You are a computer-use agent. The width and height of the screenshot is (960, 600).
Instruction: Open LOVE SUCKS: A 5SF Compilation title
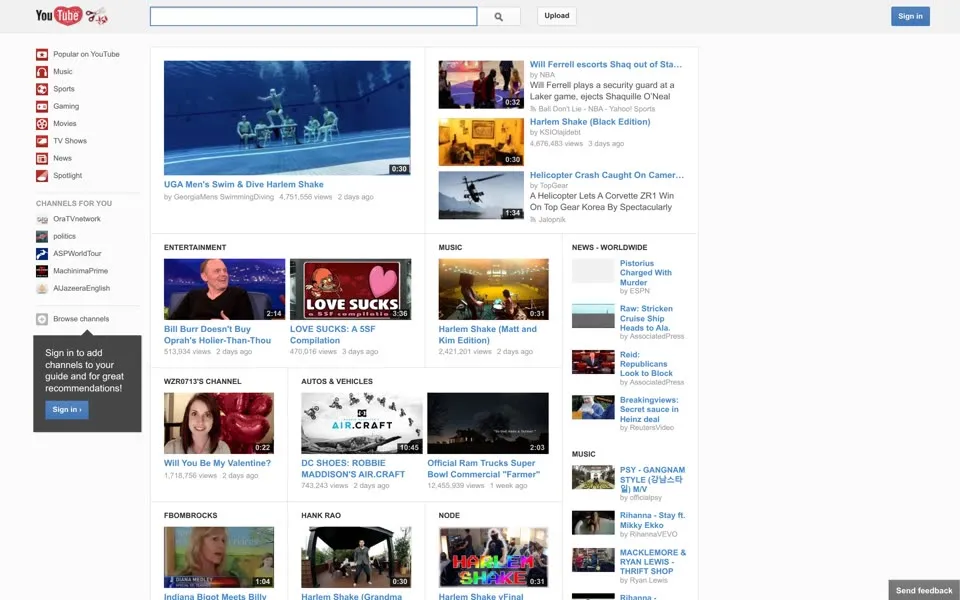coord(332,334)
